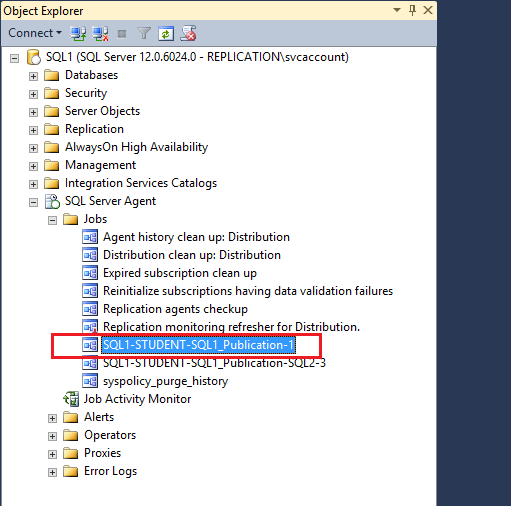The image size is (511, 506).
Task: Select syspolicy_purge_history job
Action: tap(165, 381)
